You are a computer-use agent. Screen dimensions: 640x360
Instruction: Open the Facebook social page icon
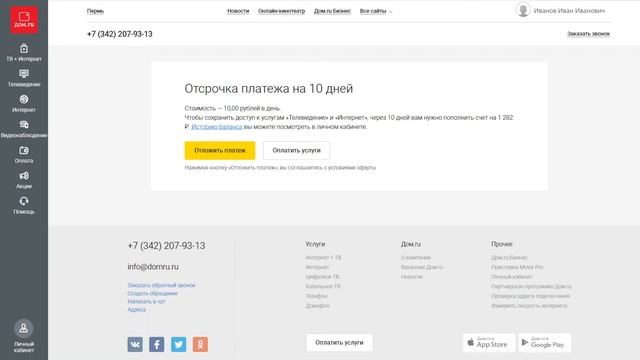[157, 344]
